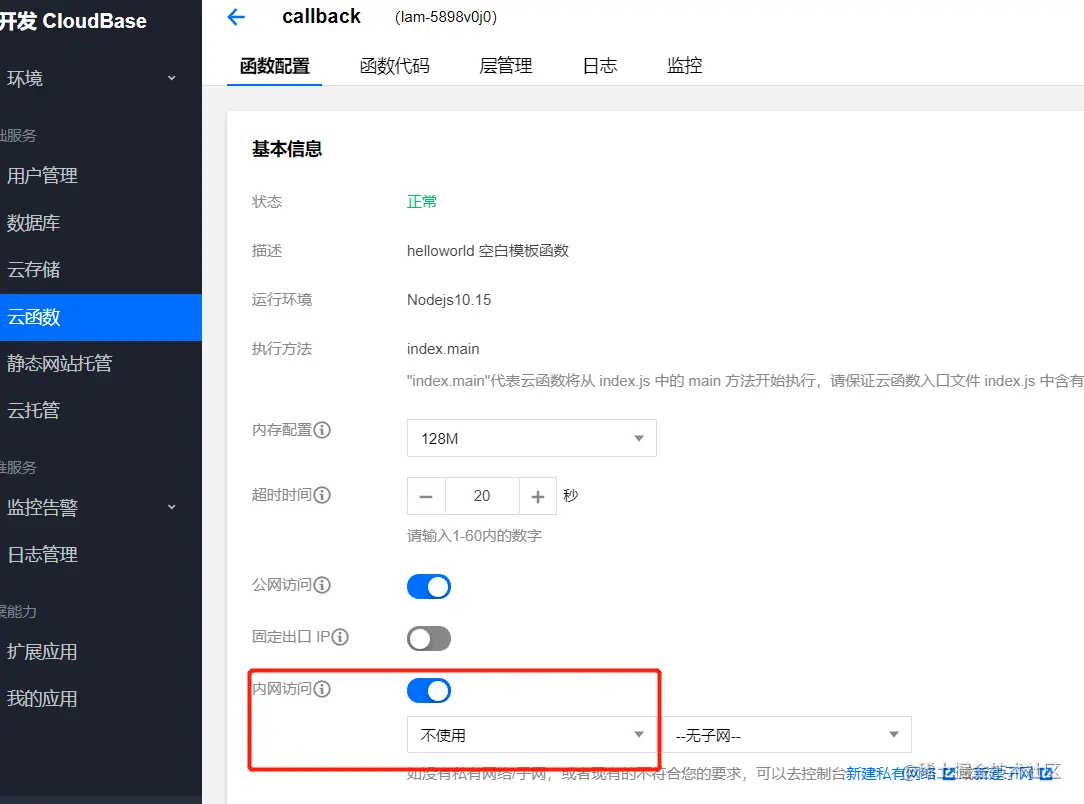
Task: Enable the 固定出口 IP switch
Action: pyautogui.click(x=429, y=638)
